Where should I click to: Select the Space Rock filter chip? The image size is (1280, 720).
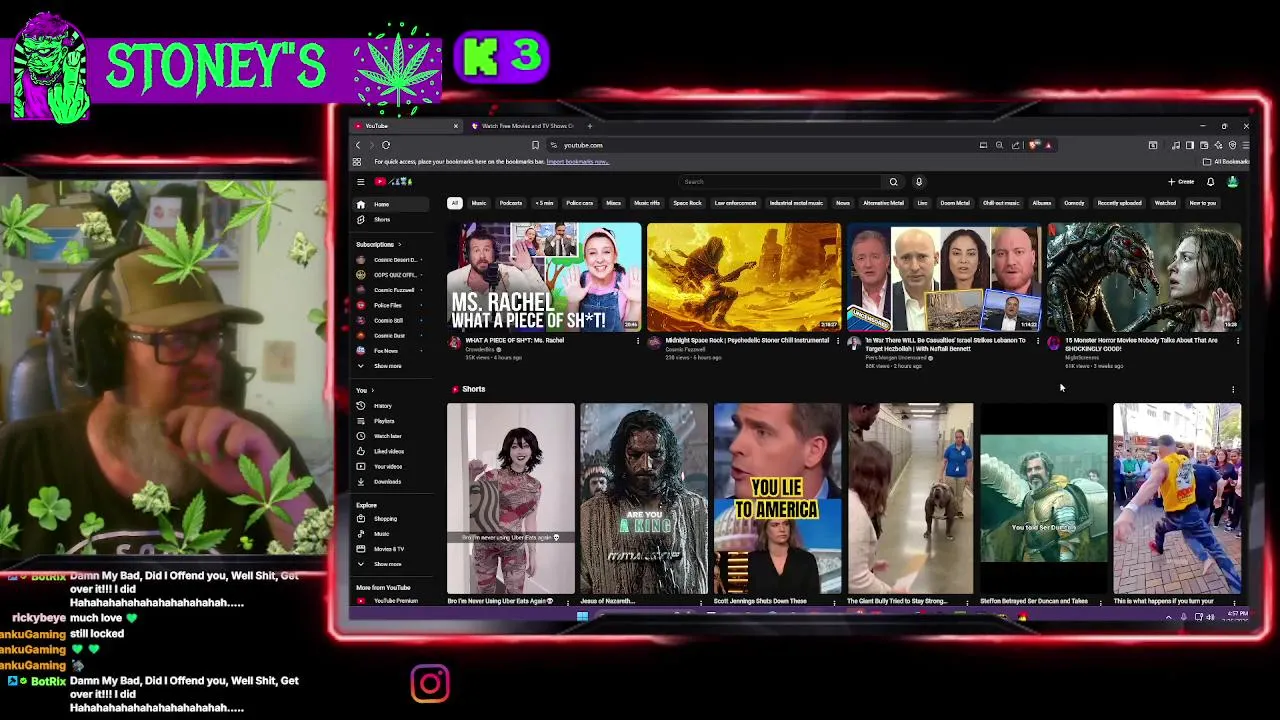click(x=687, y=203)
